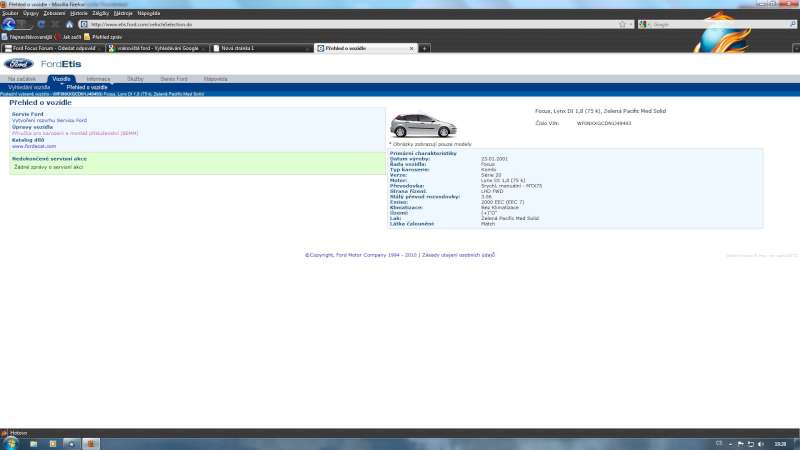The image size is (800, 450).
Task: Select the Informace navigation tab
Action: [98, 78]
